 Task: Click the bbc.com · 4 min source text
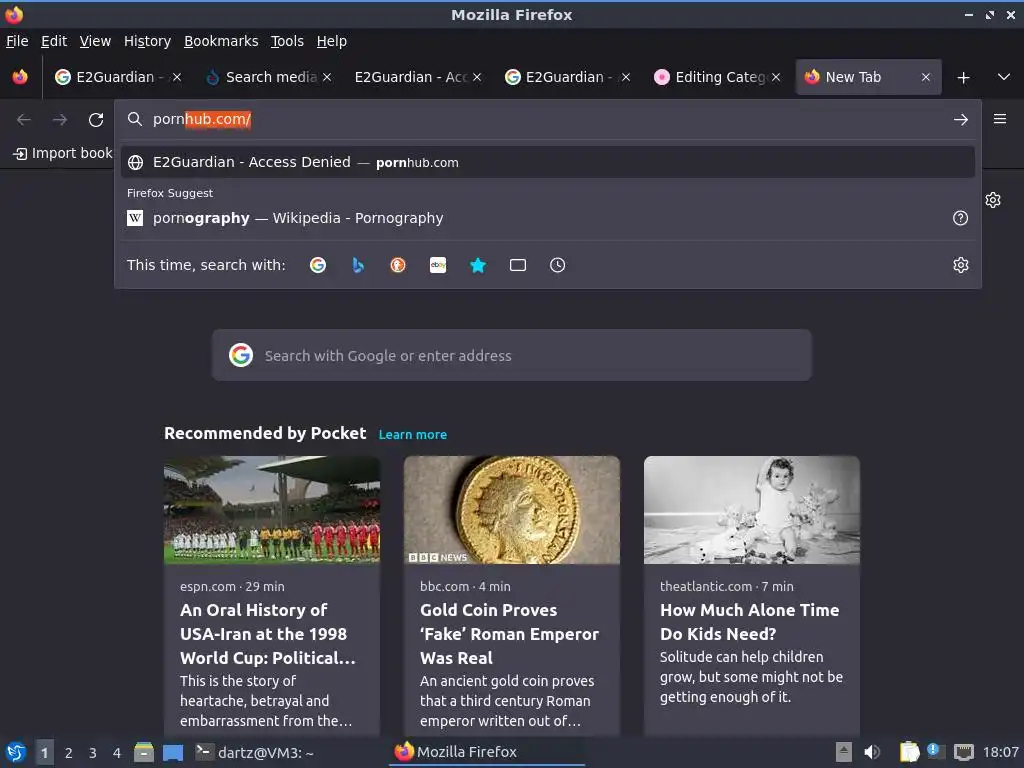(466, 586)
